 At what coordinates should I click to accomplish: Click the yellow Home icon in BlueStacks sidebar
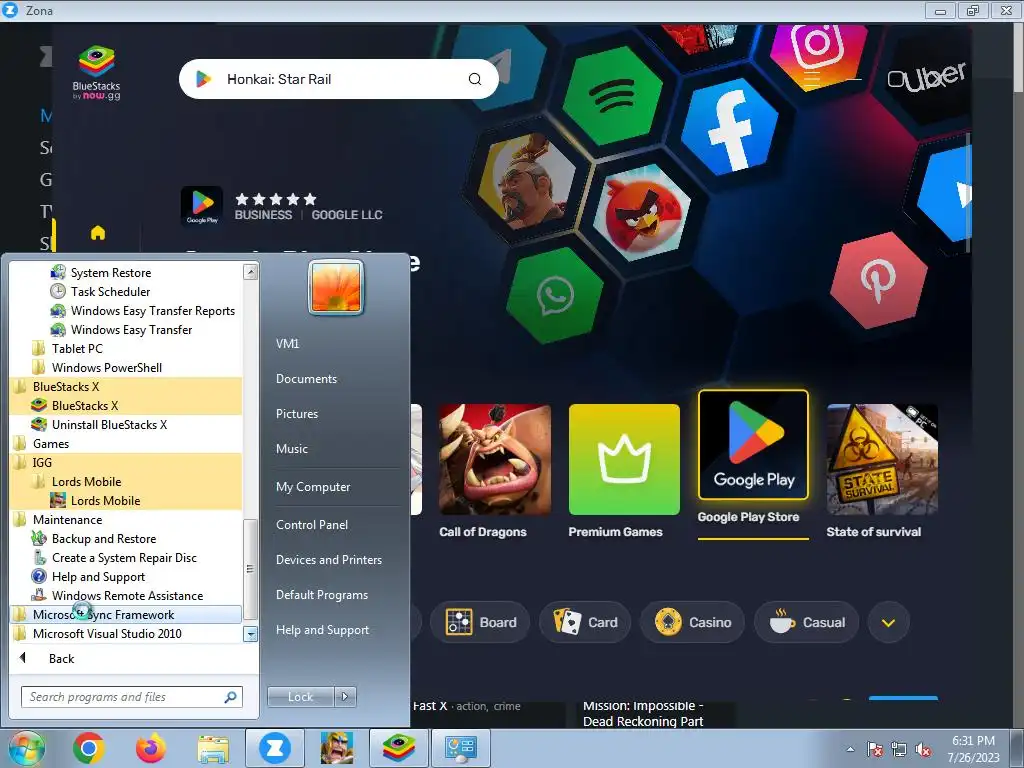[x=98, y=232]
